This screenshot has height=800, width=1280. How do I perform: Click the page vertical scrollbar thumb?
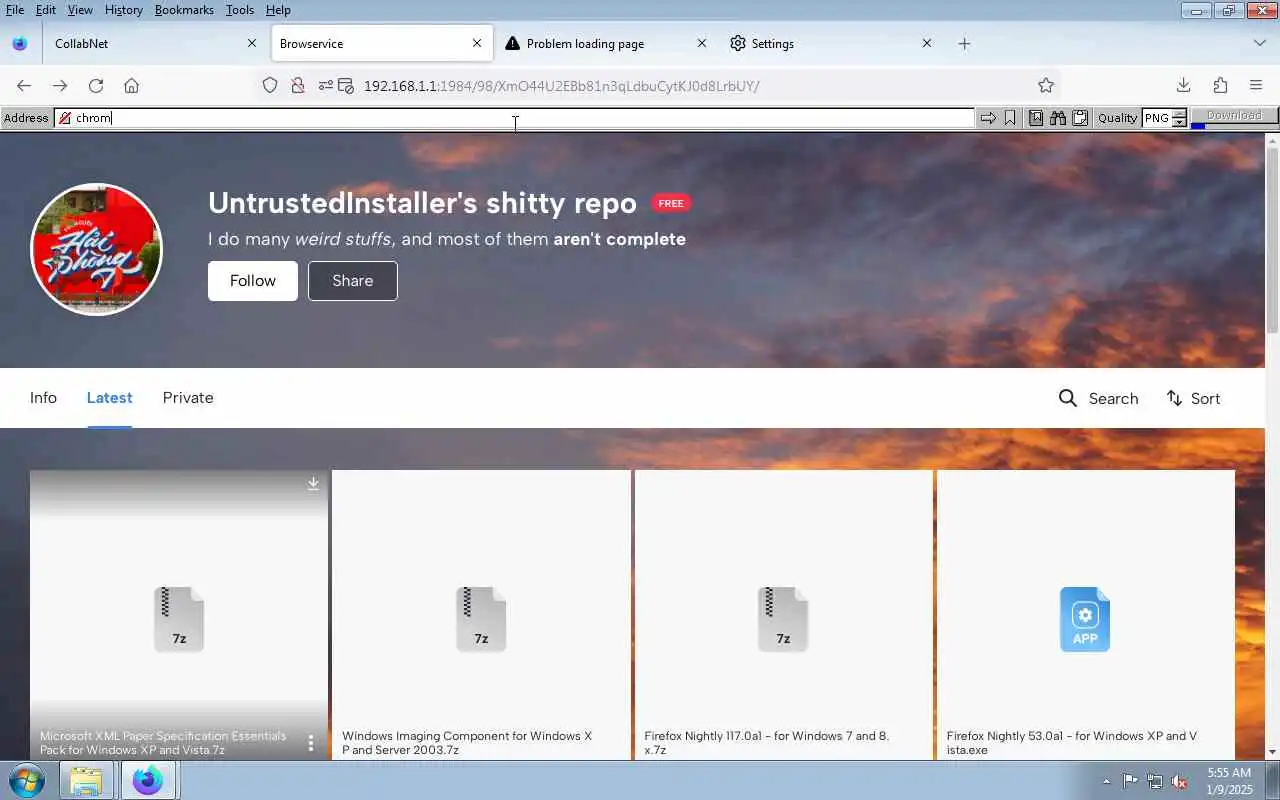click(x=1272, y=240)
